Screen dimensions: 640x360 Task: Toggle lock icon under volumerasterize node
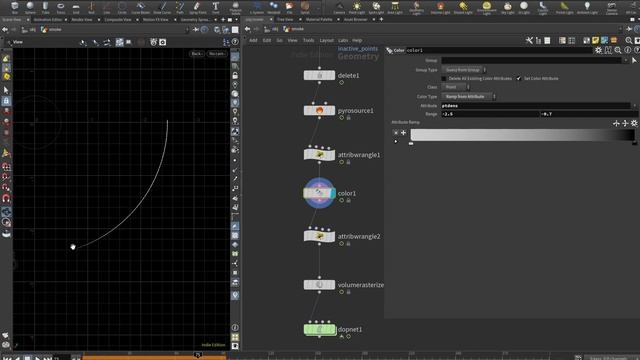tap(349, 292)
